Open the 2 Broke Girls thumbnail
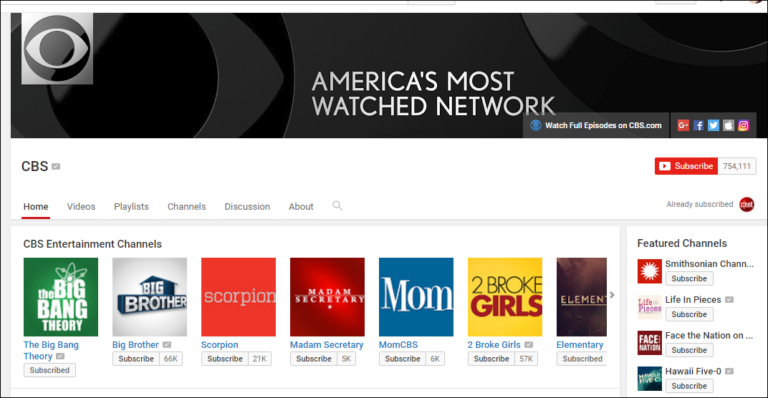 pos(505,297)
